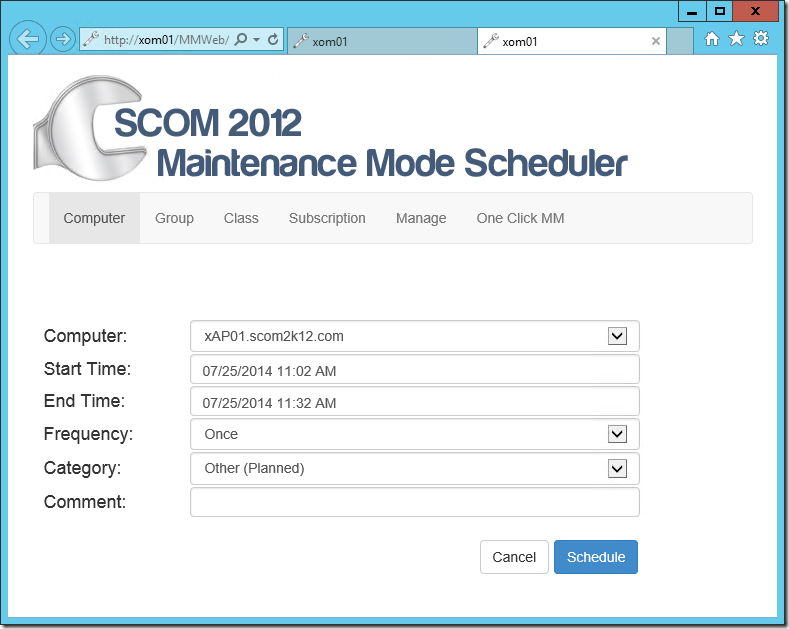Image resolution: width=789 pixels, height=629 pixels.
Task: Click the 'Start Time:' label
Action: (87, 369)
